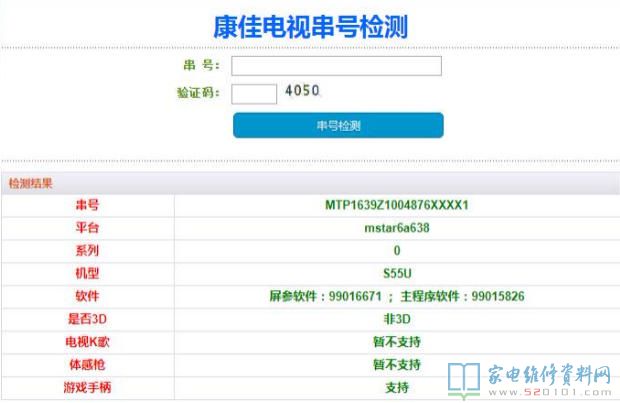Click the software value 屏参软件：99016671

click(325, 296)
